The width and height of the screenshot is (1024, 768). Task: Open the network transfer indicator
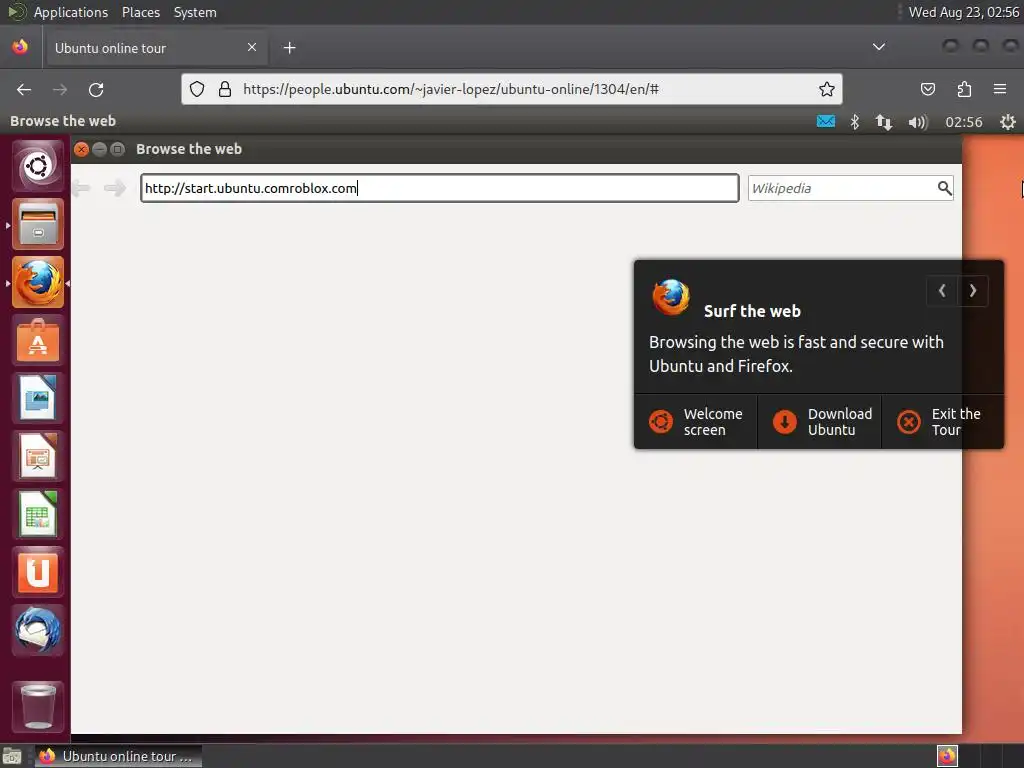pos(884,122)
